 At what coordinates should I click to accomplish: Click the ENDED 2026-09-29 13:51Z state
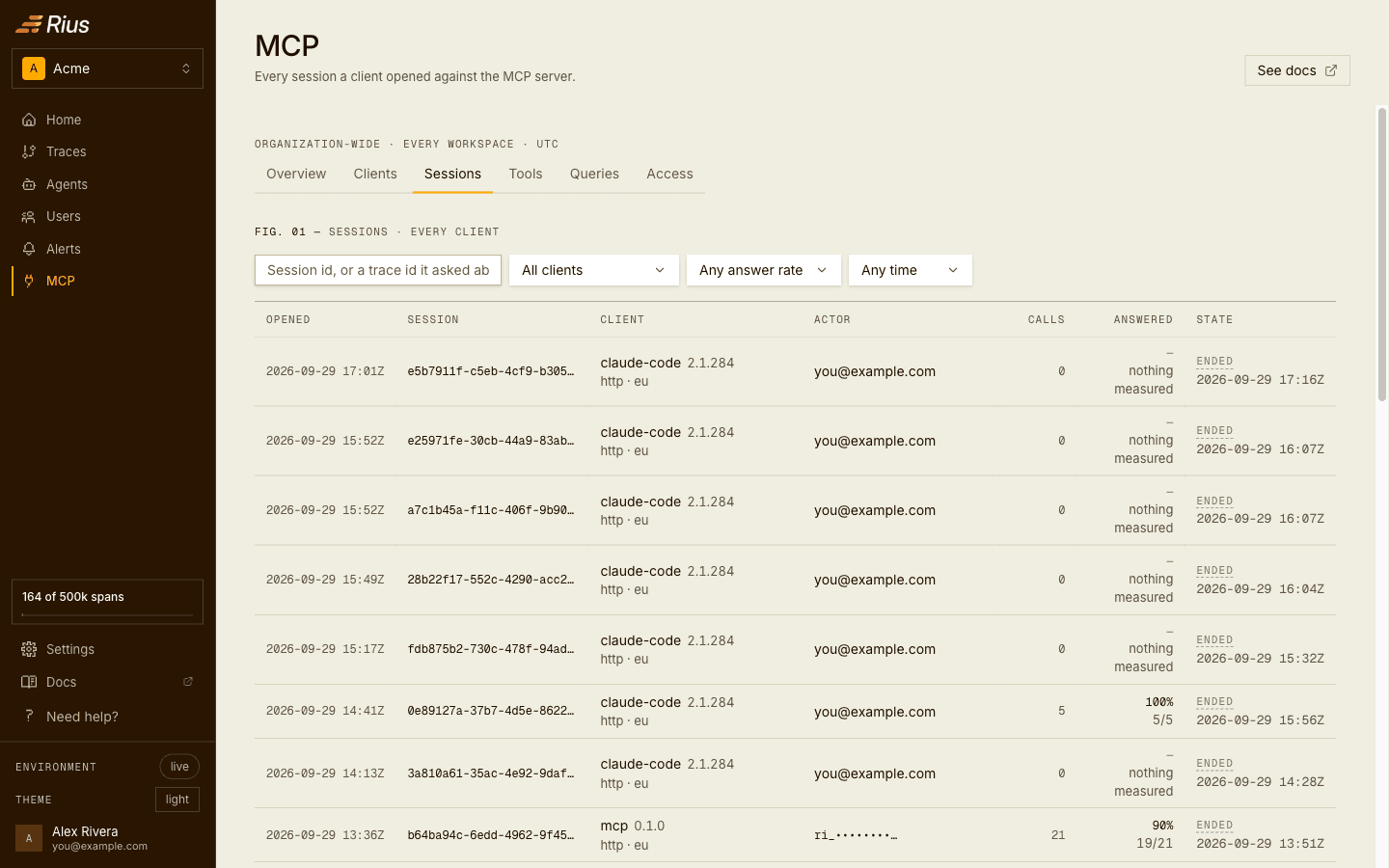[x=1260, y=835]
